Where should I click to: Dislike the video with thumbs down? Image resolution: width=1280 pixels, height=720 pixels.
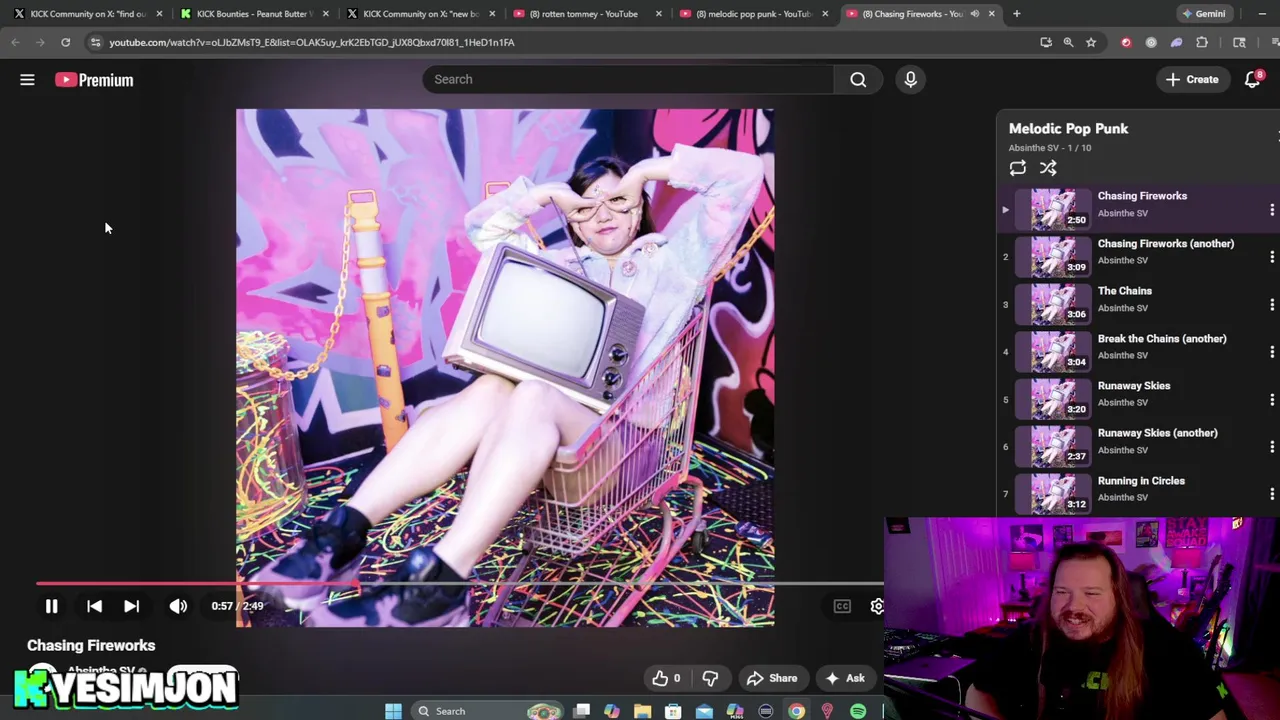(710, 678)
